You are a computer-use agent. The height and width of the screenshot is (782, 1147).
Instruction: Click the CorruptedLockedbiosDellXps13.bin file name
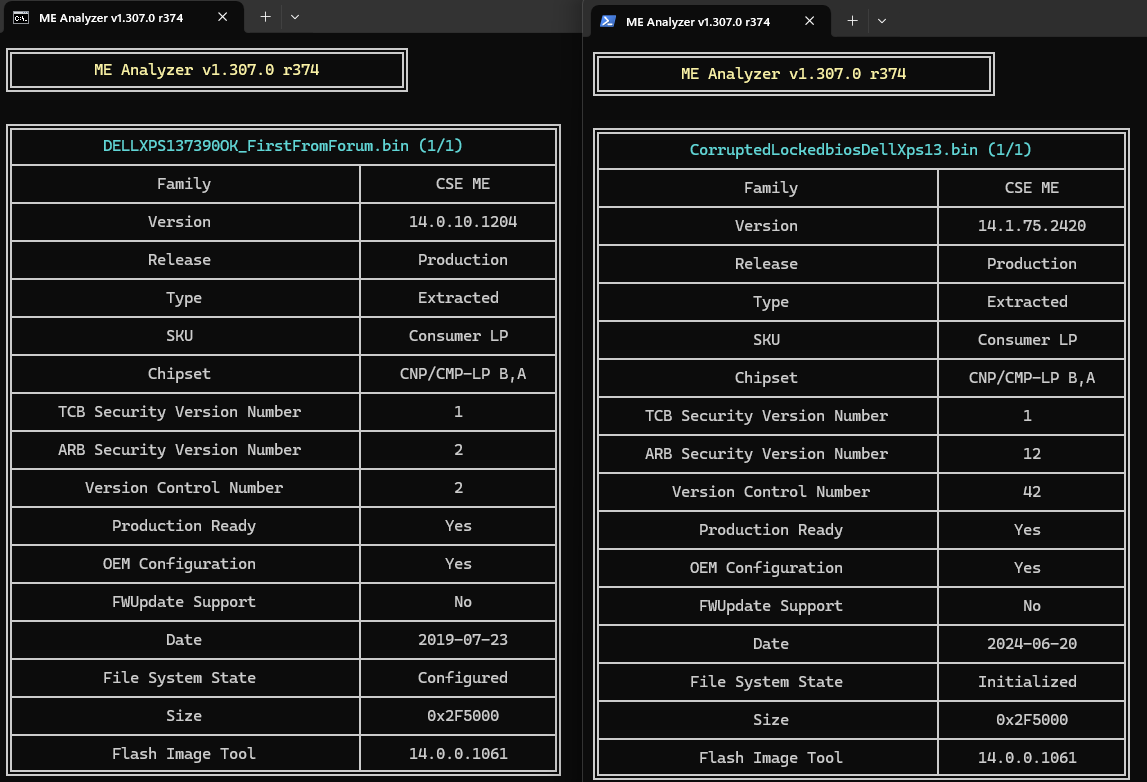pos(833,150)
